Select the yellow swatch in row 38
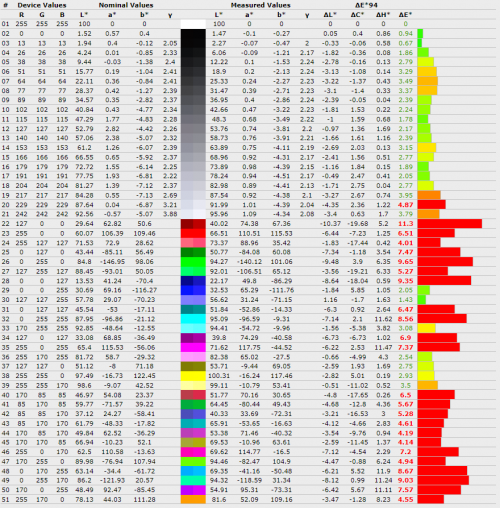Image resolution: width=500 pixels, height=508 pixels. pos(193,376)
